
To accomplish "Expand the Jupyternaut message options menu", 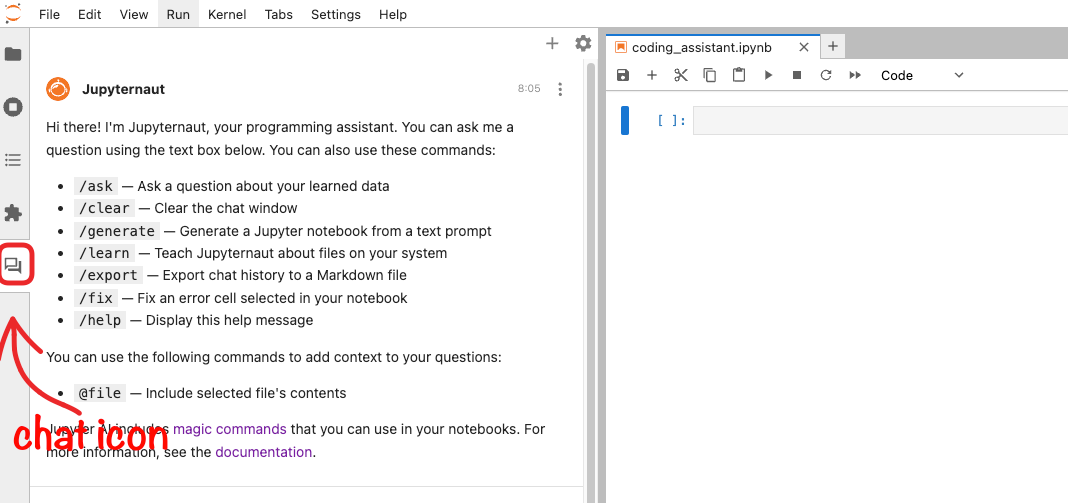I will point(560,89).
